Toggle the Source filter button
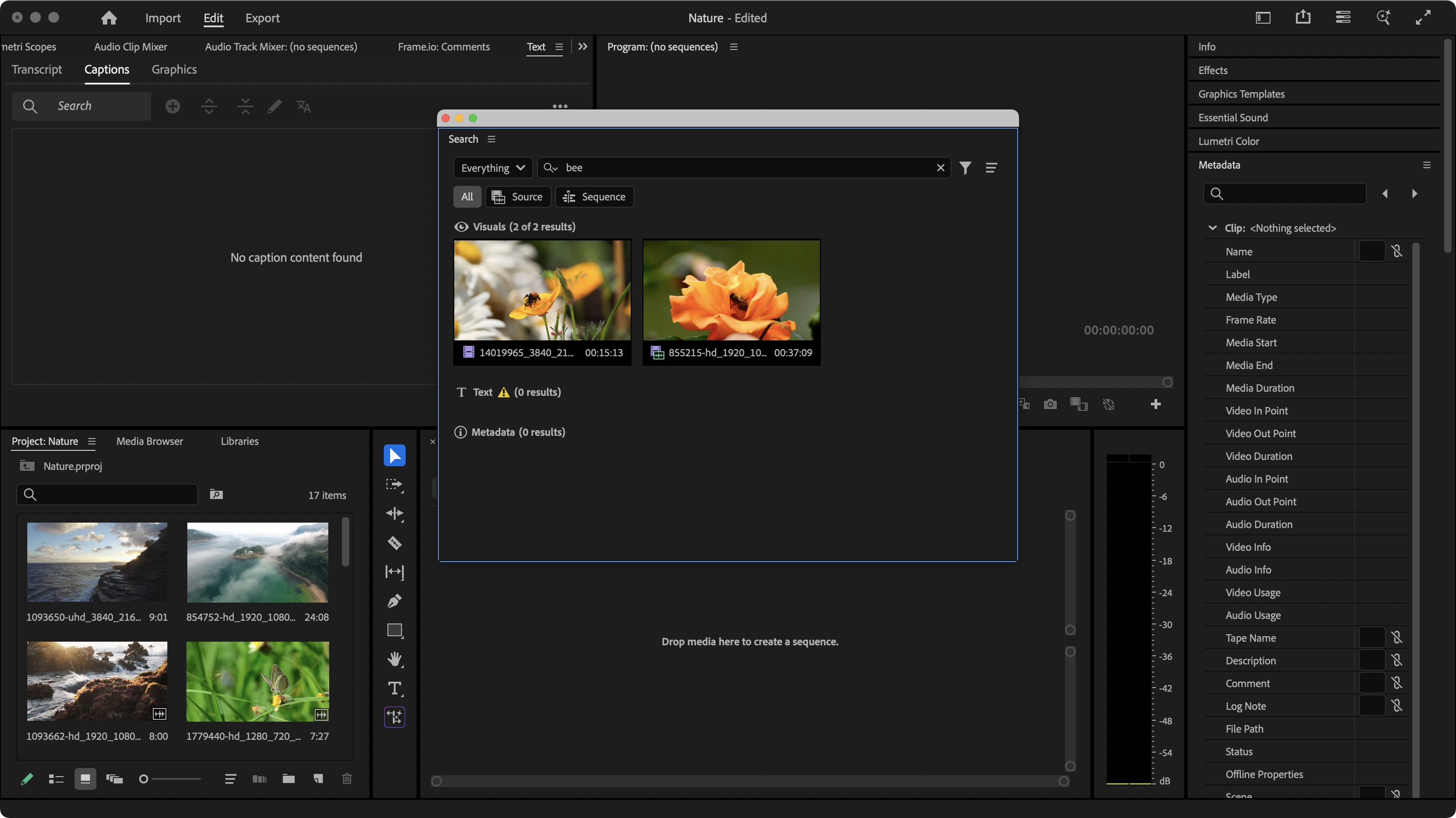 pyautogui.click(x=518, y=197)
